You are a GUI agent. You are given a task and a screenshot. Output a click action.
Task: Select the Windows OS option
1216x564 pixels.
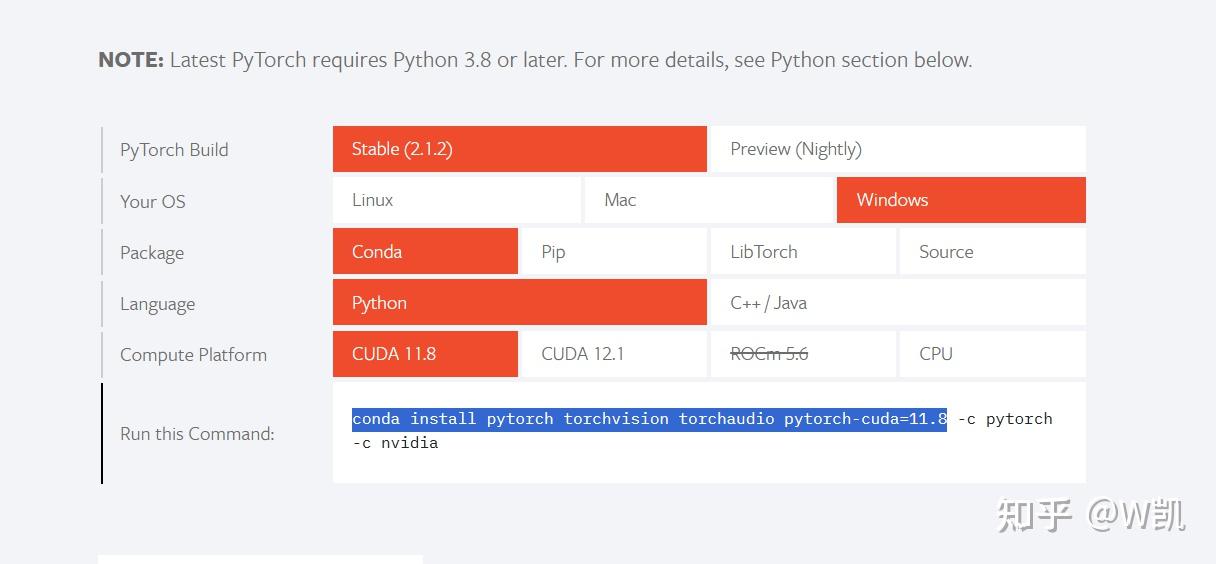[x=960, y=200]
